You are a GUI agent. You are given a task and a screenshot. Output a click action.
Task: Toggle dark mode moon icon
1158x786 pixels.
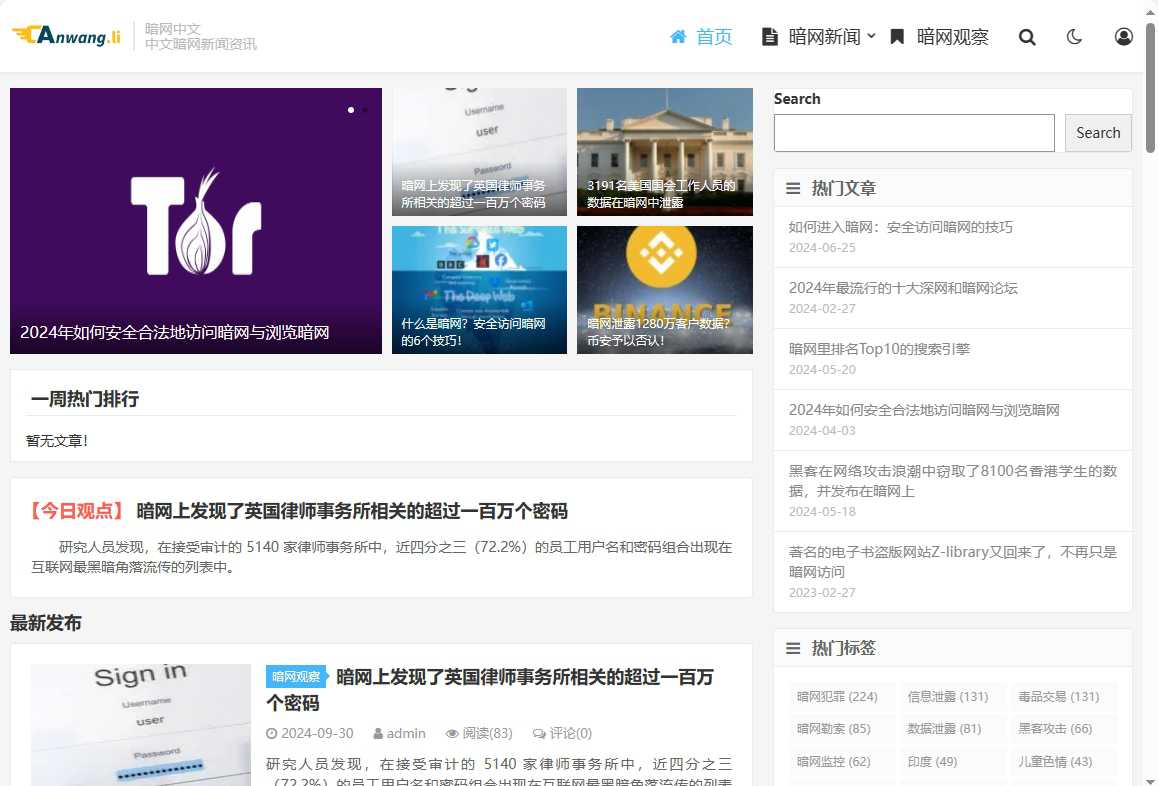click(x=1075, y=37)
